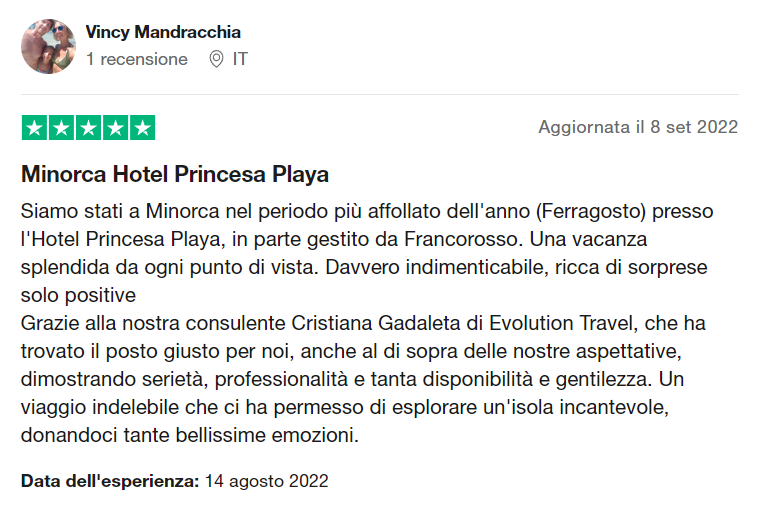Click the "Aggiornata il 8 set 2022" date
The width and height of the screenshot is (757, 505).
[x=638, y=127]
